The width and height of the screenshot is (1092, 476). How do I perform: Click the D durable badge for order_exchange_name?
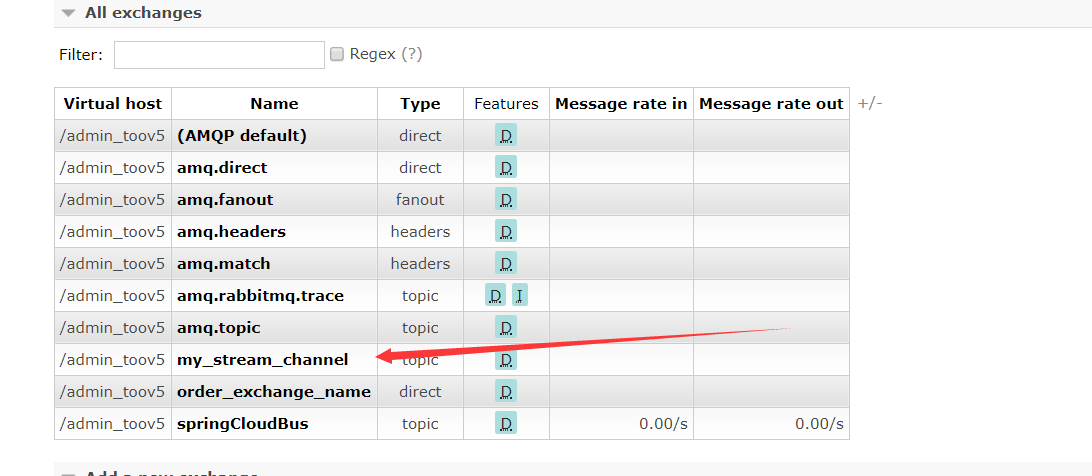506,392
